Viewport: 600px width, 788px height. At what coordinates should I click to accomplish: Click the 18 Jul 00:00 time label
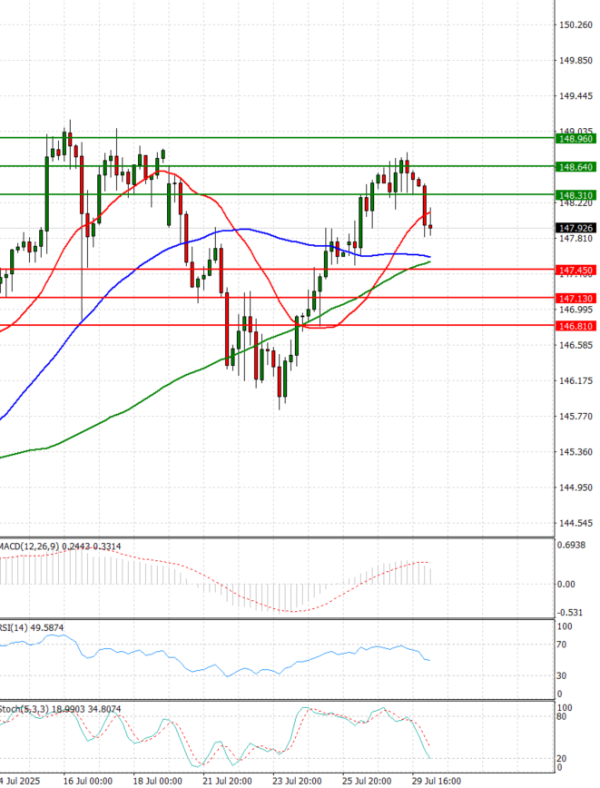tap(157, 781)
